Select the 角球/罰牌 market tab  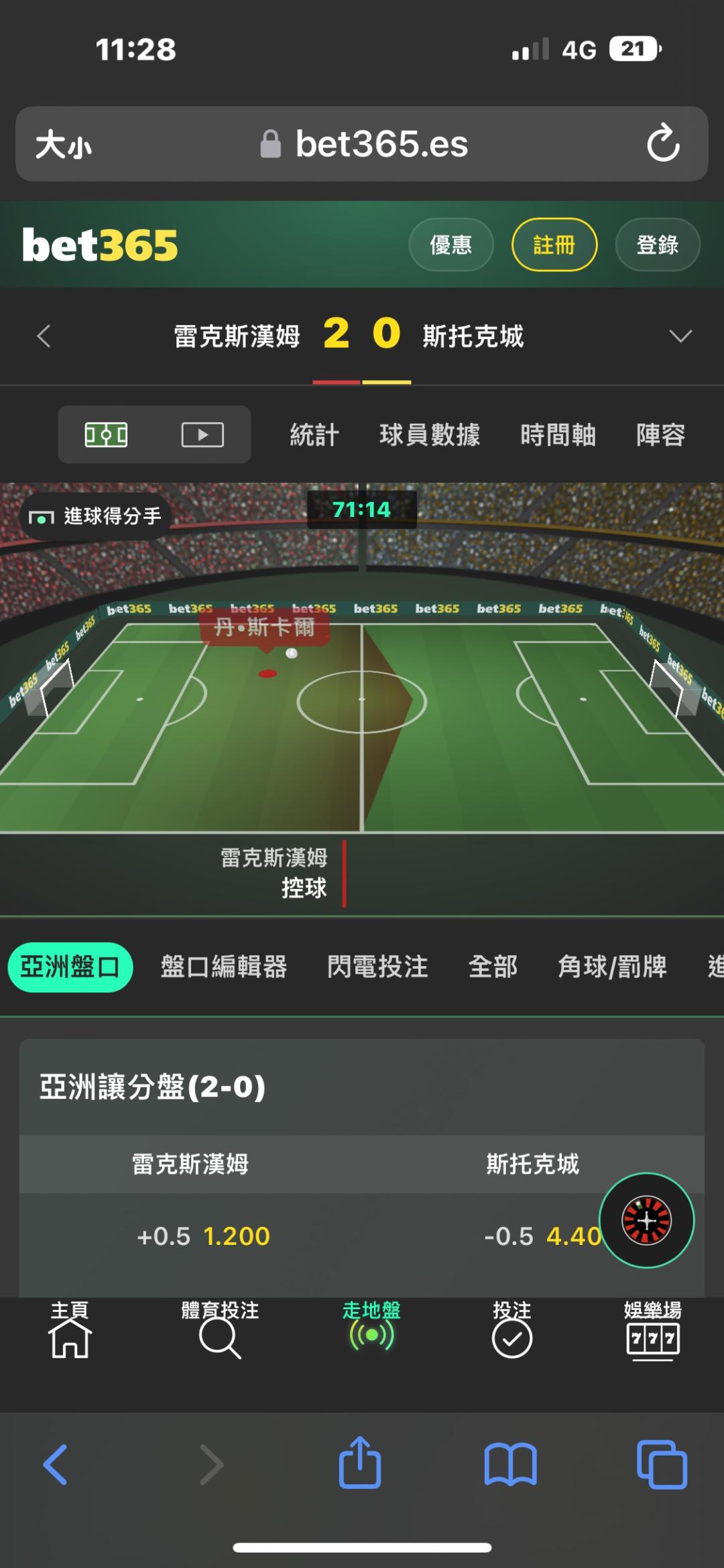pos(612,967)
